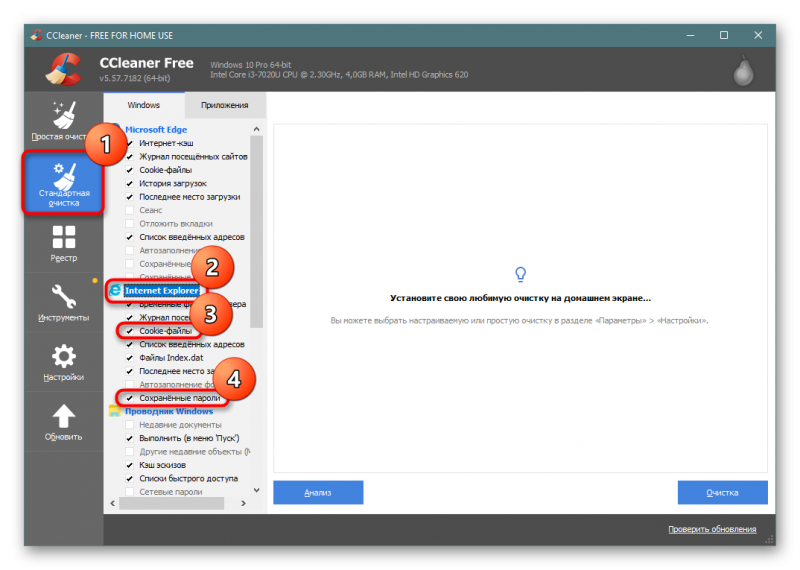Toggle Последнее место загрузки under Edge
This screenshot has width=800, height=570.
pyautogui.click(x=130, y=197)
